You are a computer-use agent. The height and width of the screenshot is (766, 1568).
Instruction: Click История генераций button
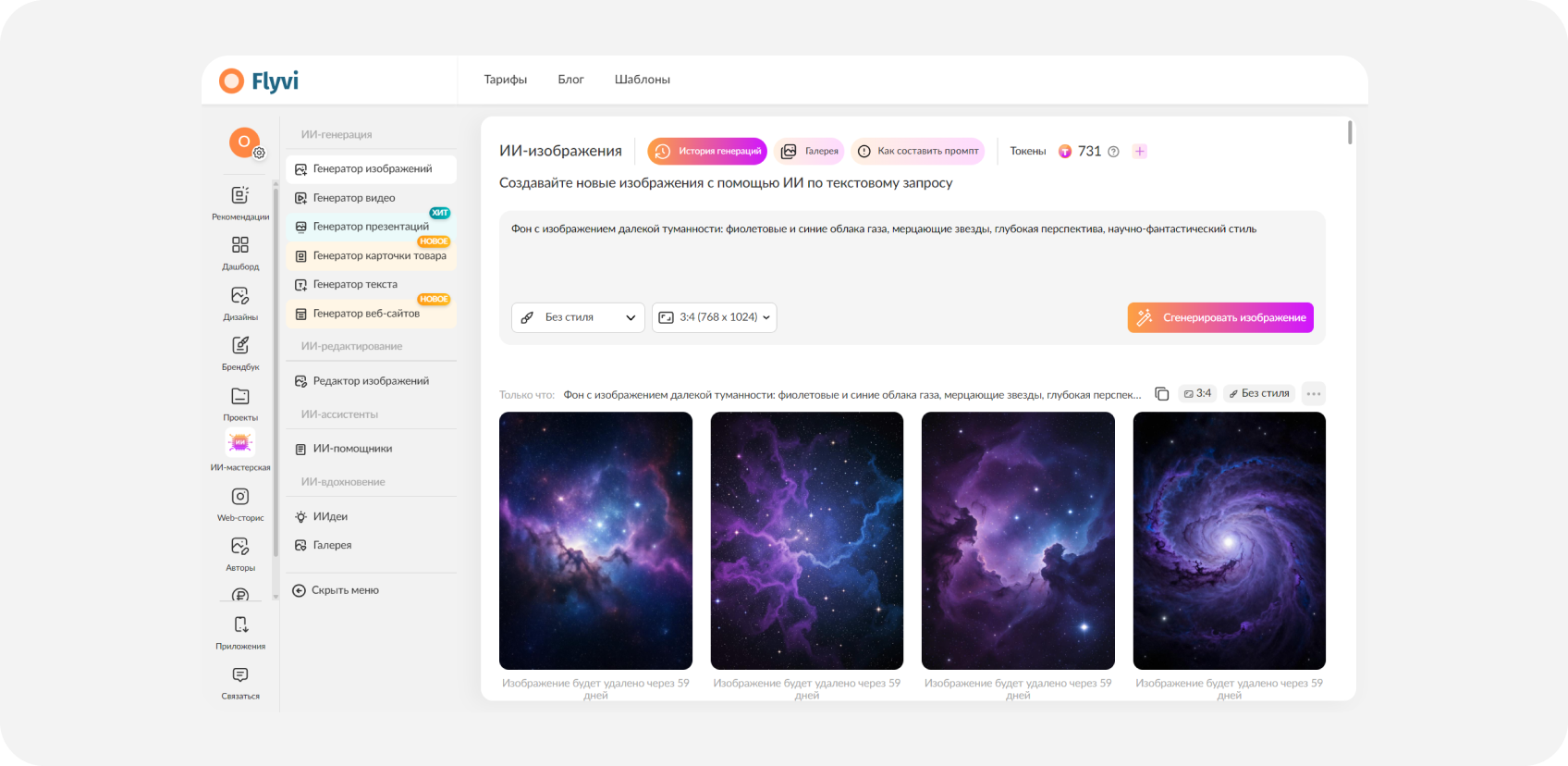click(x=707, y=151)
